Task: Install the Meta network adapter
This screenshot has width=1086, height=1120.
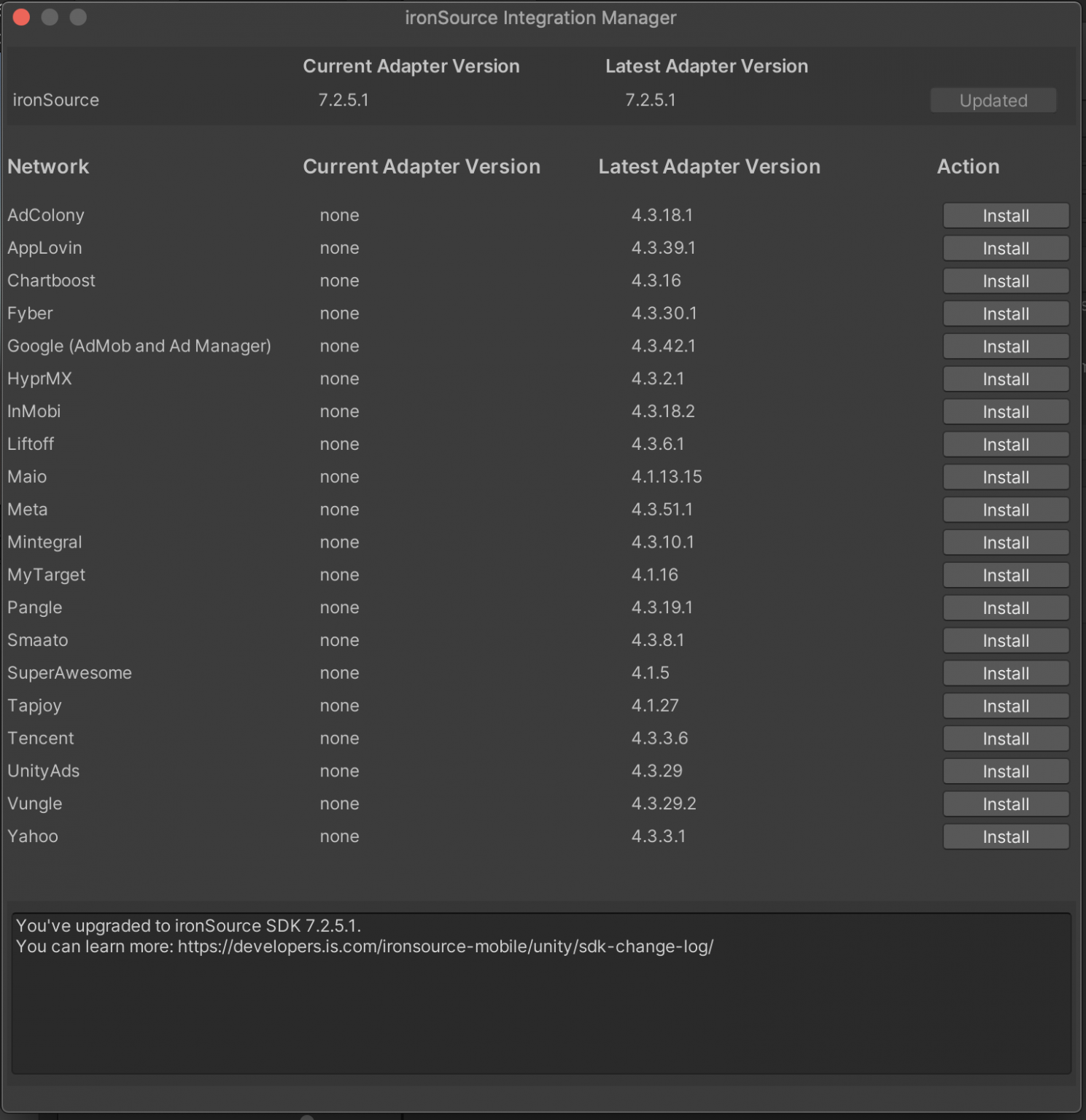Action: pos(1005,510)
